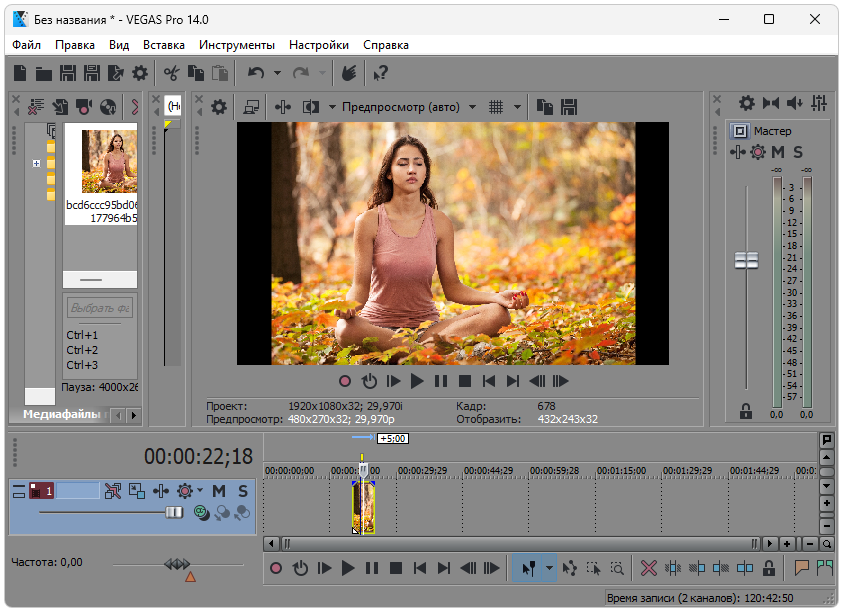Open Track Motion on video track 1
The width and height of the screenshot is (843, 612).
pos(136,491)
